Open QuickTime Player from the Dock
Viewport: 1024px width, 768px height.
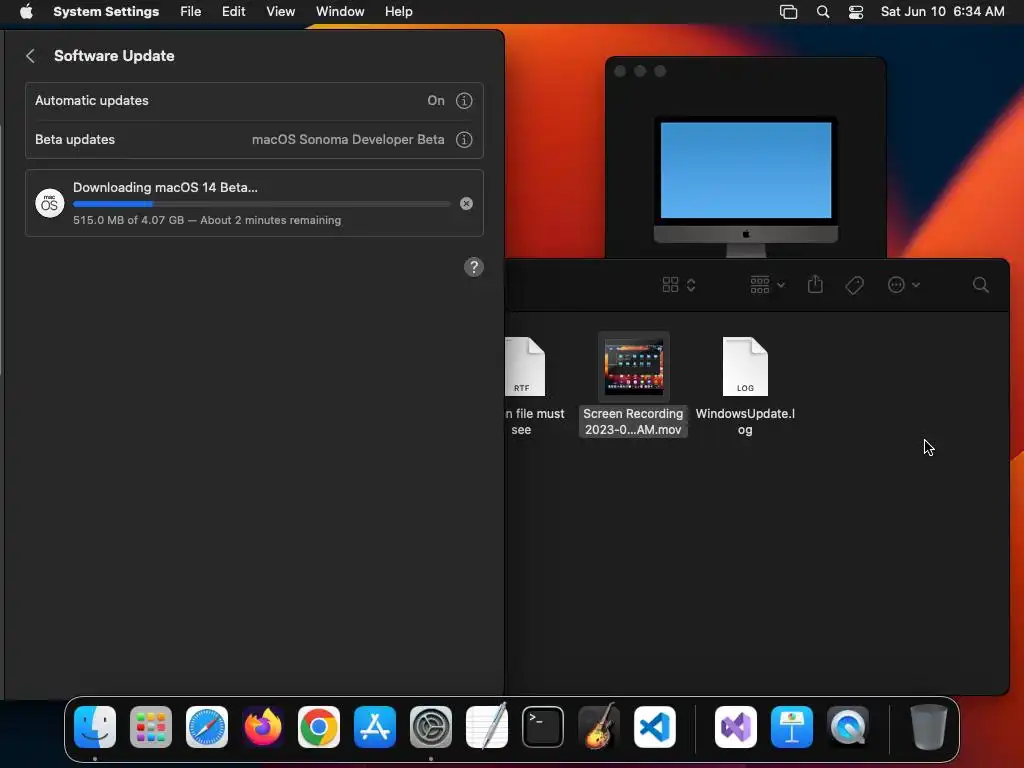click(x=848, y=727)
